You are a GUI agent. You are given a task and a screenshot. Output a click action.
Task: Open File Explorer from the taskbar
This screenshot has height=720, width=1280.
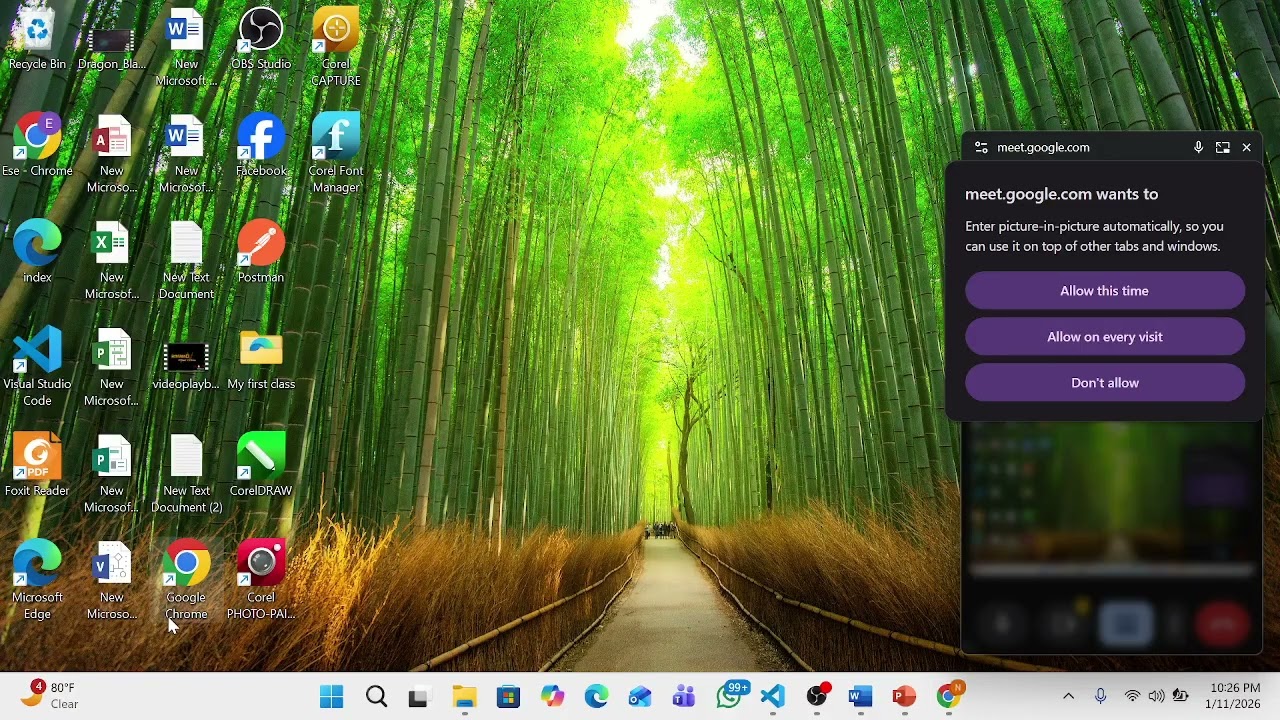point(464,696)
